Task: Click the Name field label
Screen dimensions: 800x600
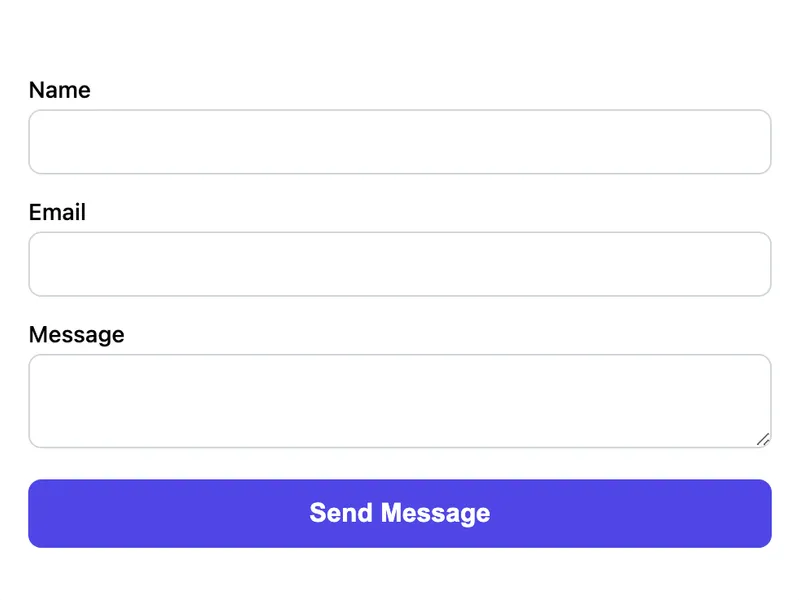Action: coord(59,90)
